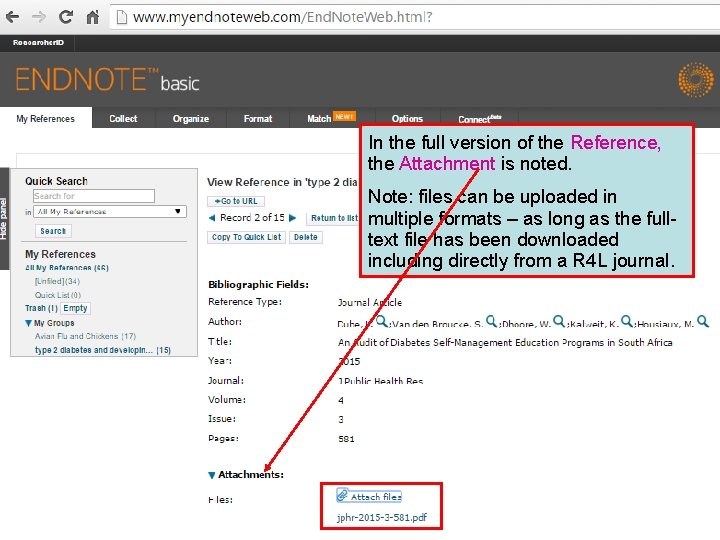
Task: Click the Volume value 4
Action: pyautogui.click(x=341, y=400)
